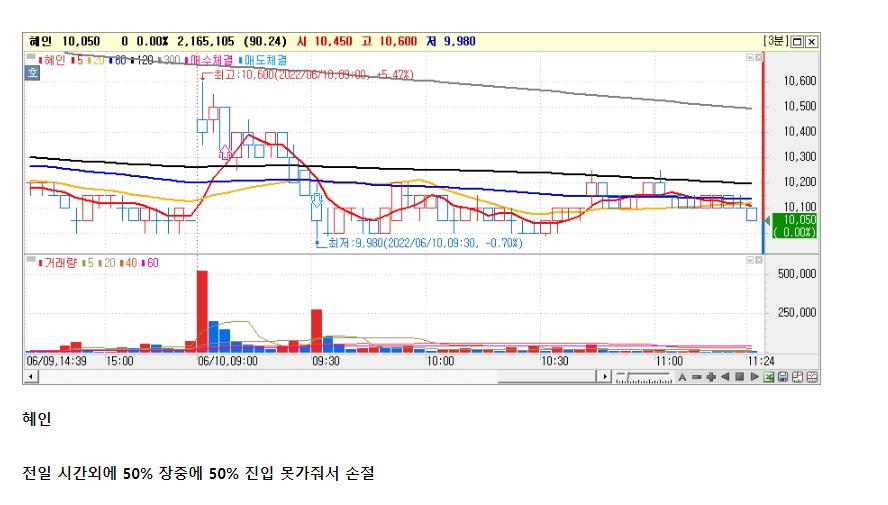Click the '최고:10,600' high price annotation
The width and height of the screenshot is (888, 505).
click(x=314, y=75)
